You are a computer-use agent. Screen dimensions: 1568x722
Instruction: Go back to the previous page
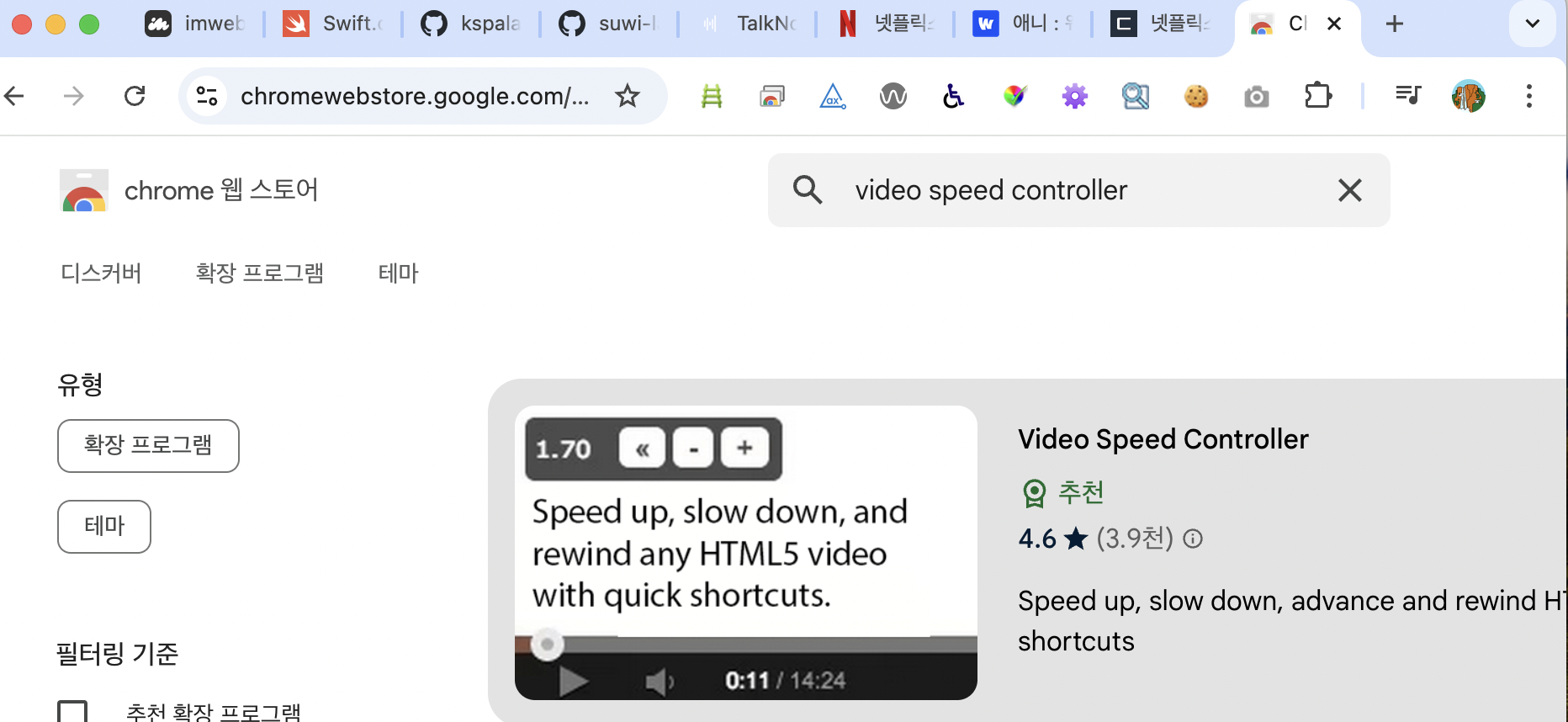[14, 96]
